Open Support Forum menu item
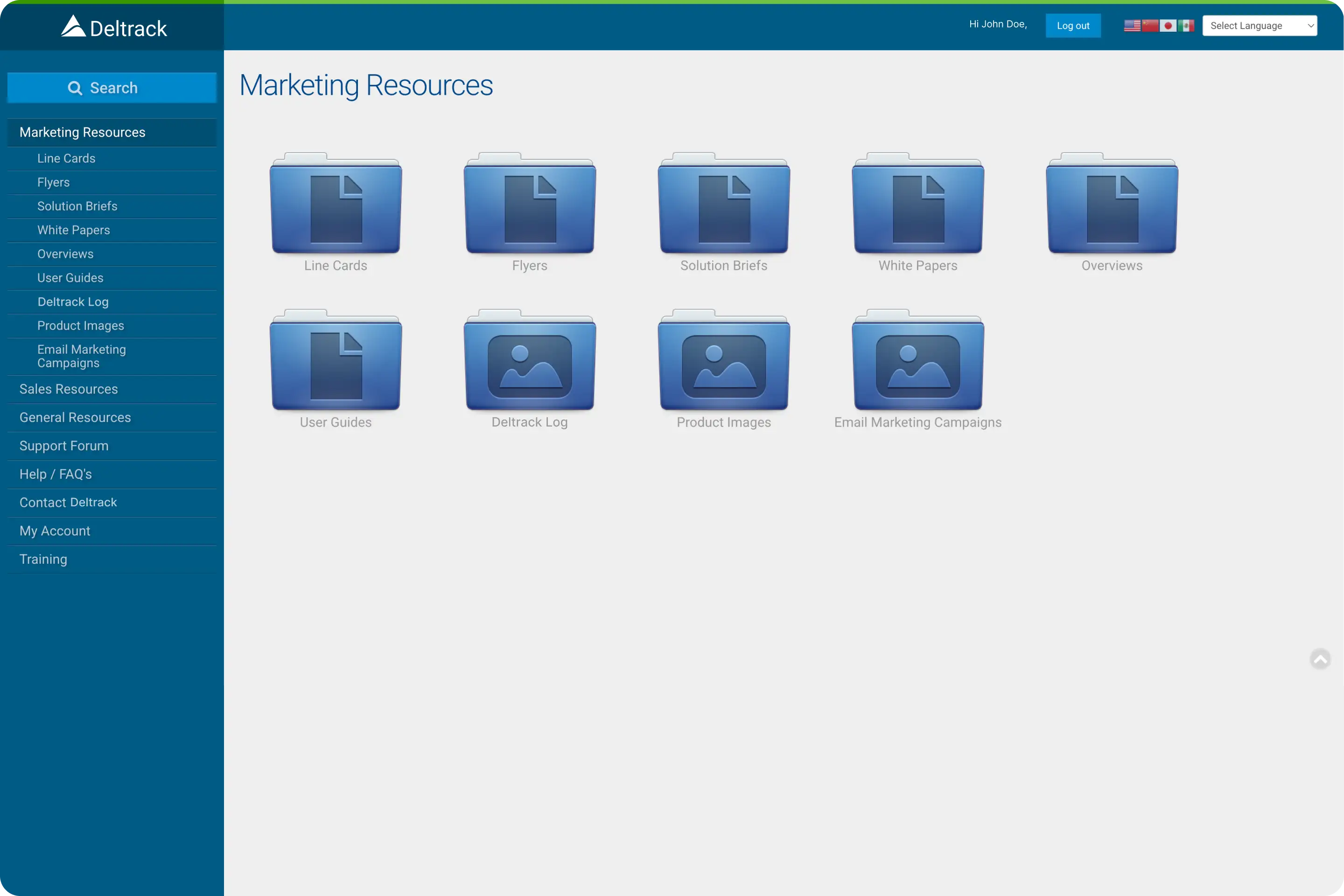The image size is (1344, 896). tap(64, 446)
